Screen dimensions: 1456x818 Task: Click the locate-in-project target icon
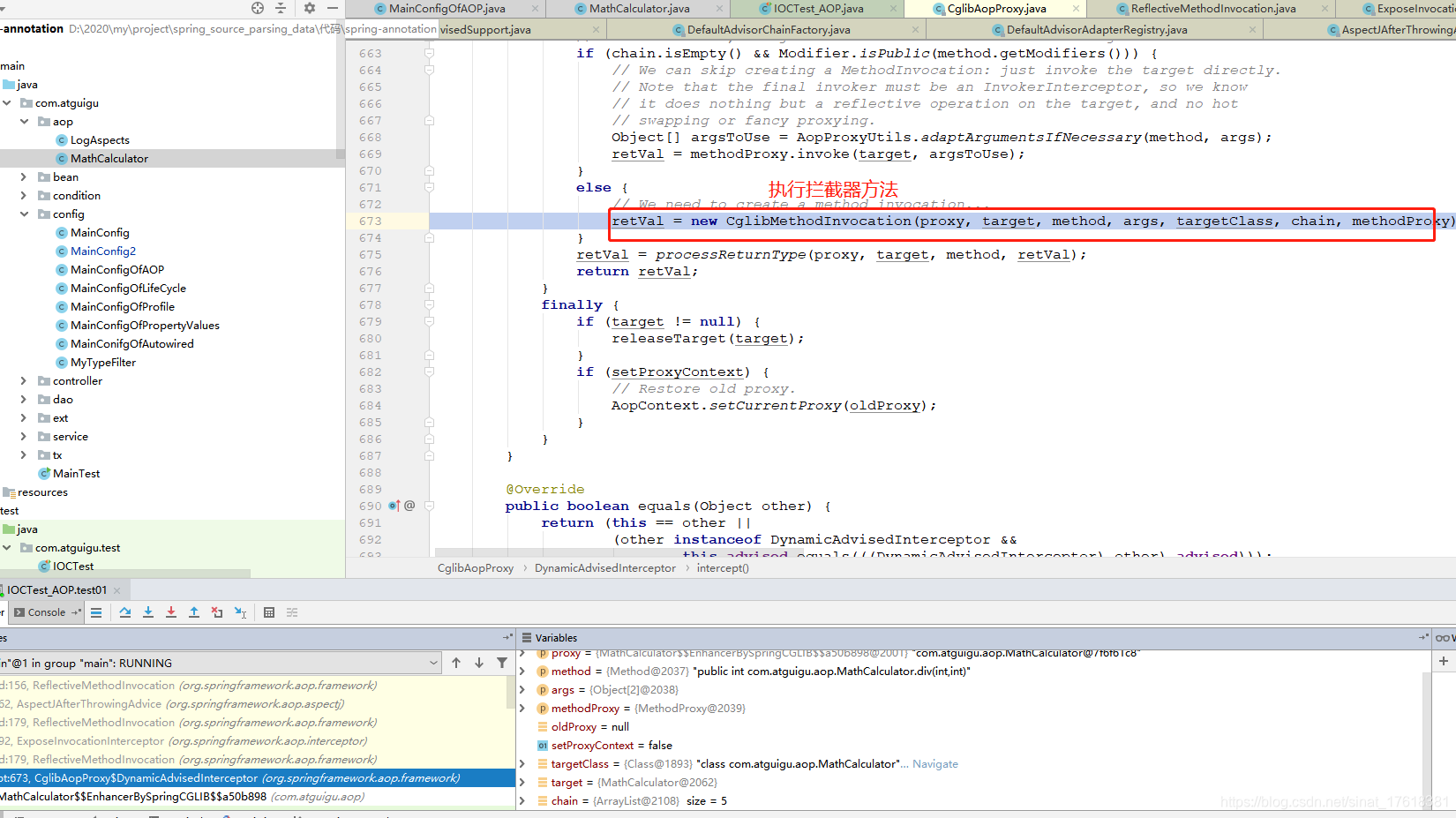click(258, 8)
